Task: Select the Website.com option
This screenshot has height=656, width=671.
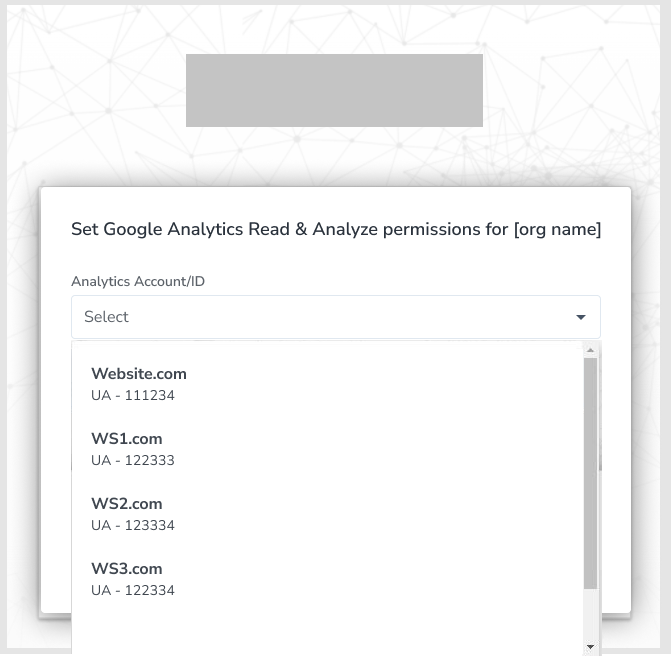Action: pyautogui.click(x=139, y=374)
